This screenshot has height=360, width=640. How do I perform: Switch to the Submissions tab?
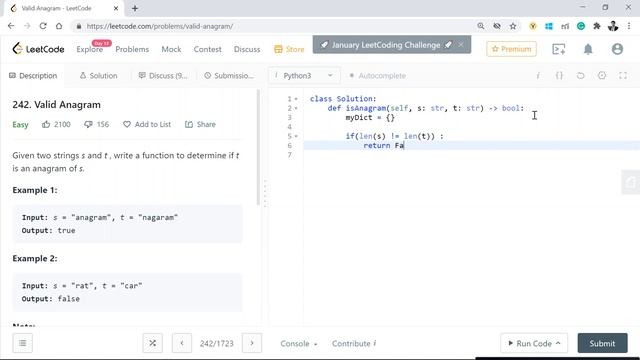[x=229, y=76]
